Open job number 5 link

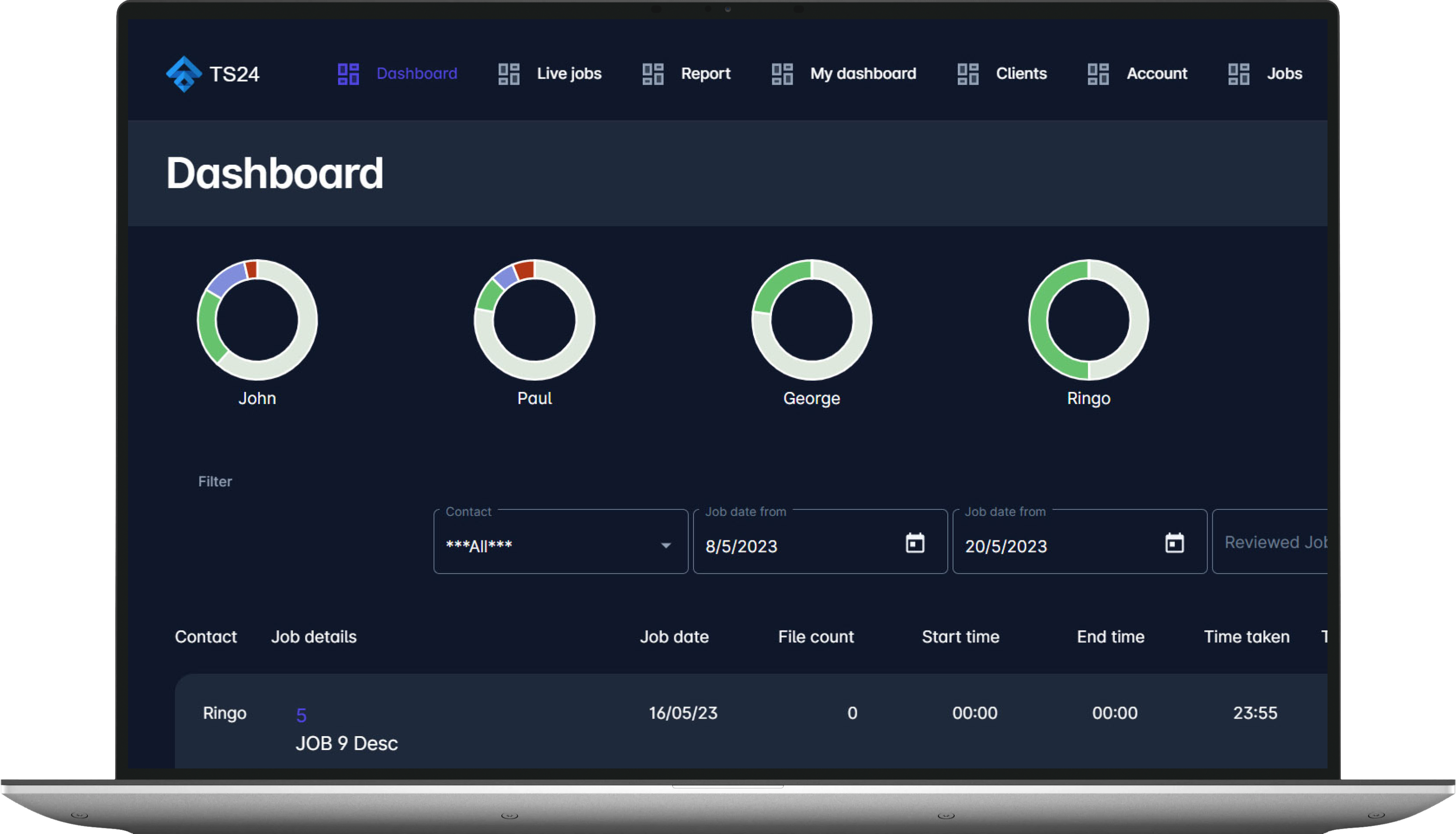tap(301, 715)
